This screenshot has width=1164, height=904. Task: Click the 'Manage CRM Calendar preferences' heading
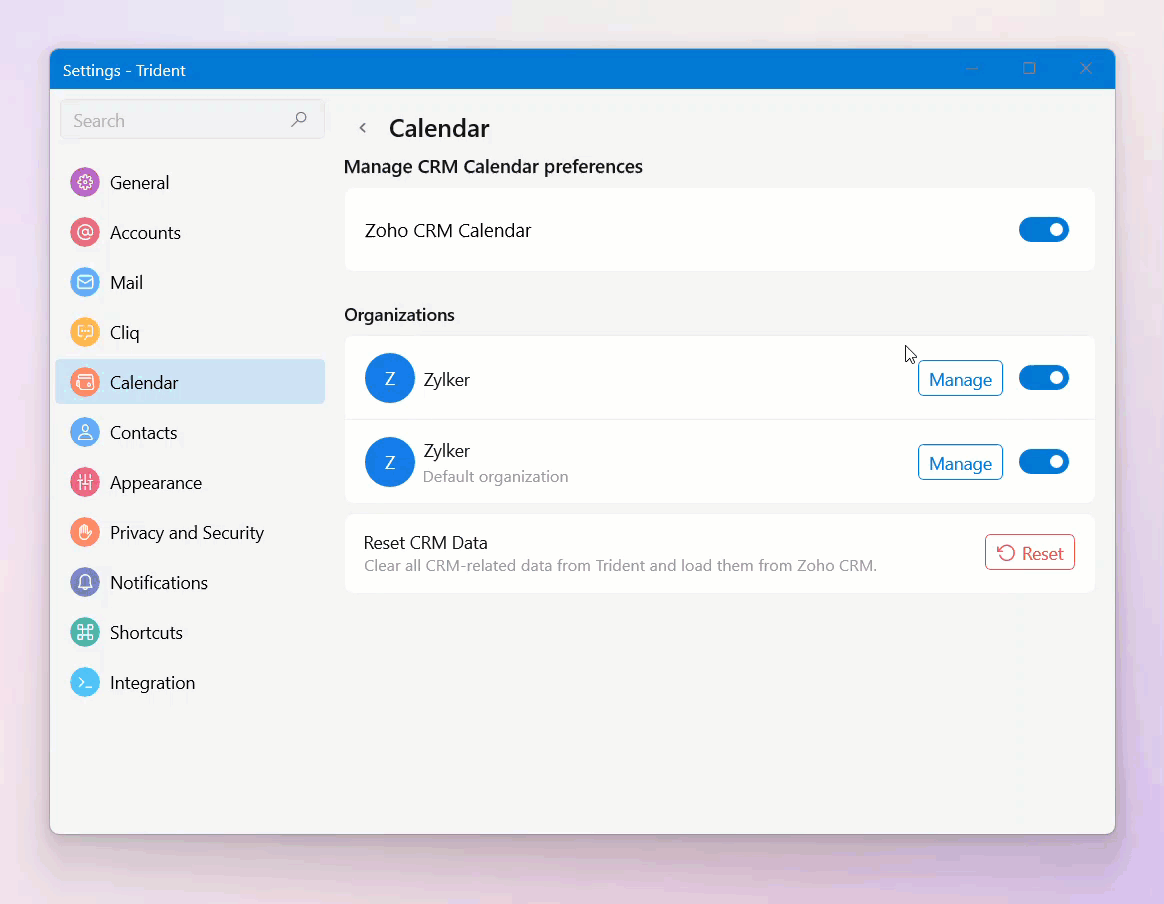[x=493, y=166]
